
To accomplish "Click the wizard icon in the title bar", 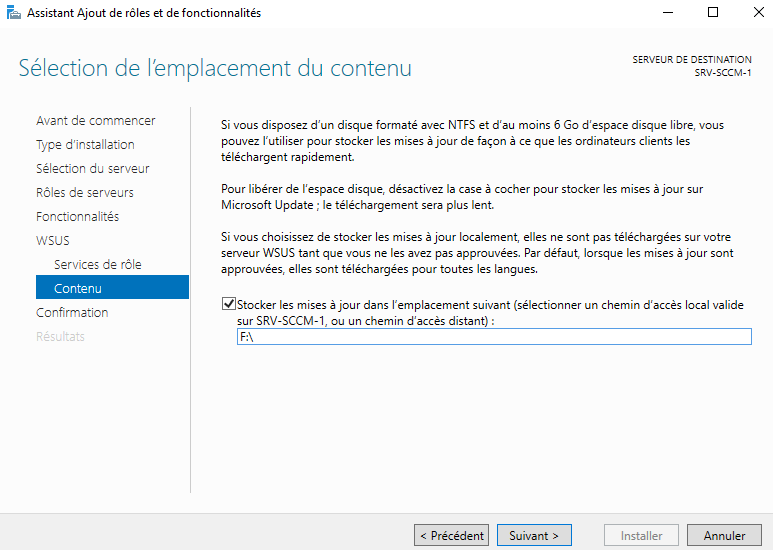I will coord(12,13).
